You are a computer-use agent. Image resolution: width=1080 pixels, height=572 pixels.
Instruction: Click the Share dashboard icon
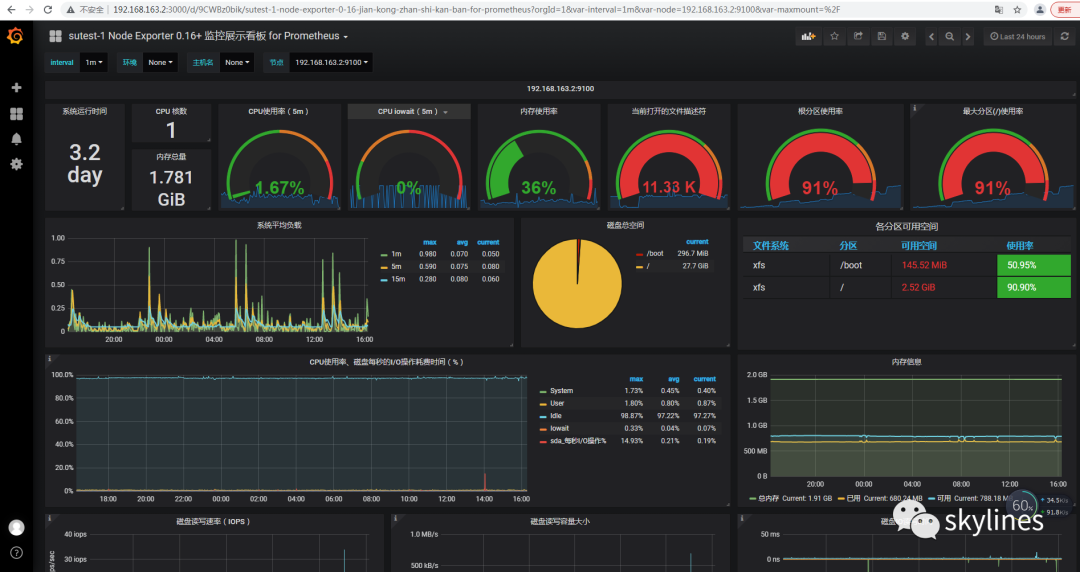[858, 37]
